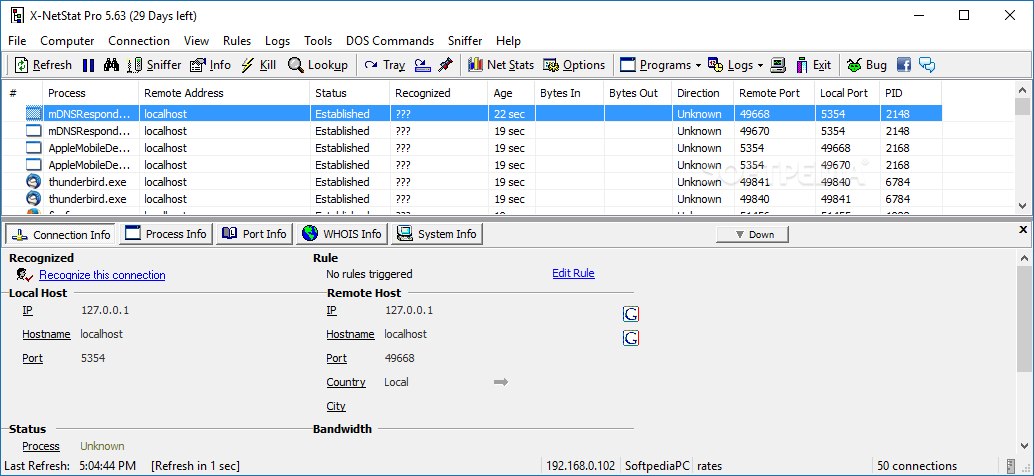1034x476 pixels.
Task: Select second mDNSRespond row, port 49670
Action: coord(471,131)
